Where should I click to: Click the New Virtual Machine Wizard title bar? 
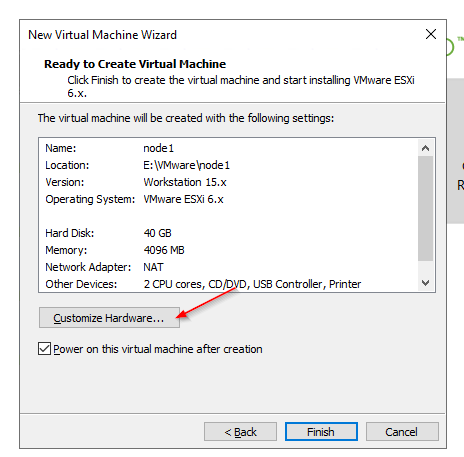[220, 35]
